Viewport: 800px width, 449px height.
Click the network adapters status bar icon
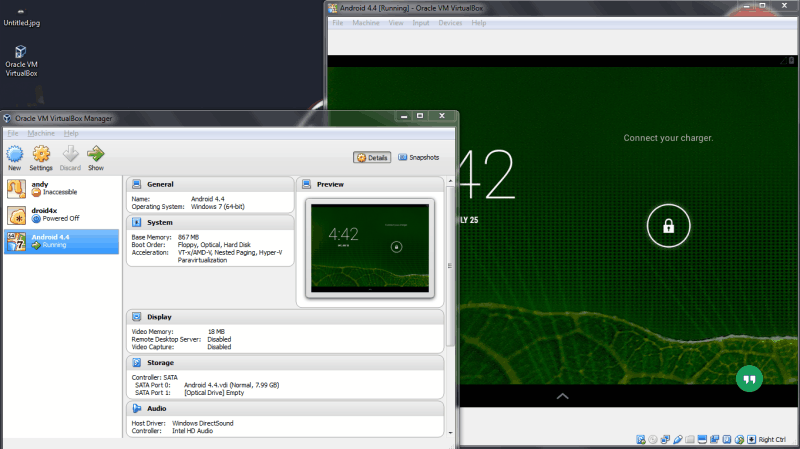[665, 439]
